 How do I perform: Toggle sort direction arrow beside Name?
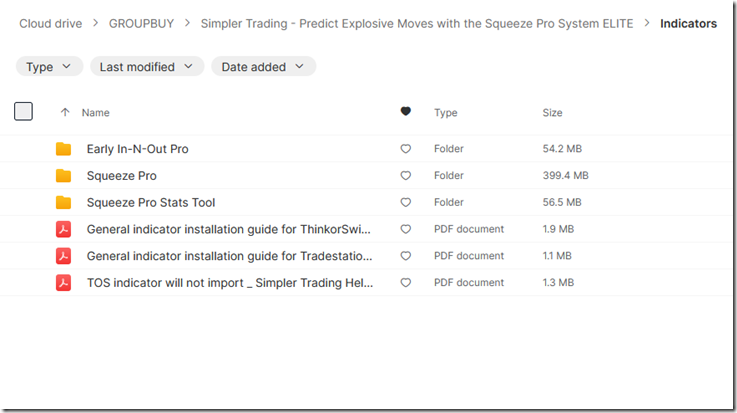[65, 112]
